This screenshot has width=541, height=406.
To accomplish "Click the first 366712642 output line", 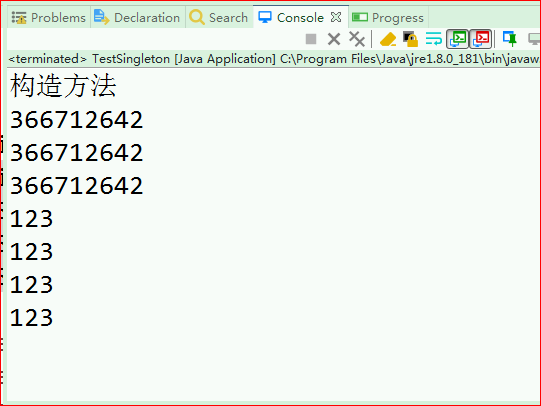I will [76, 120].
